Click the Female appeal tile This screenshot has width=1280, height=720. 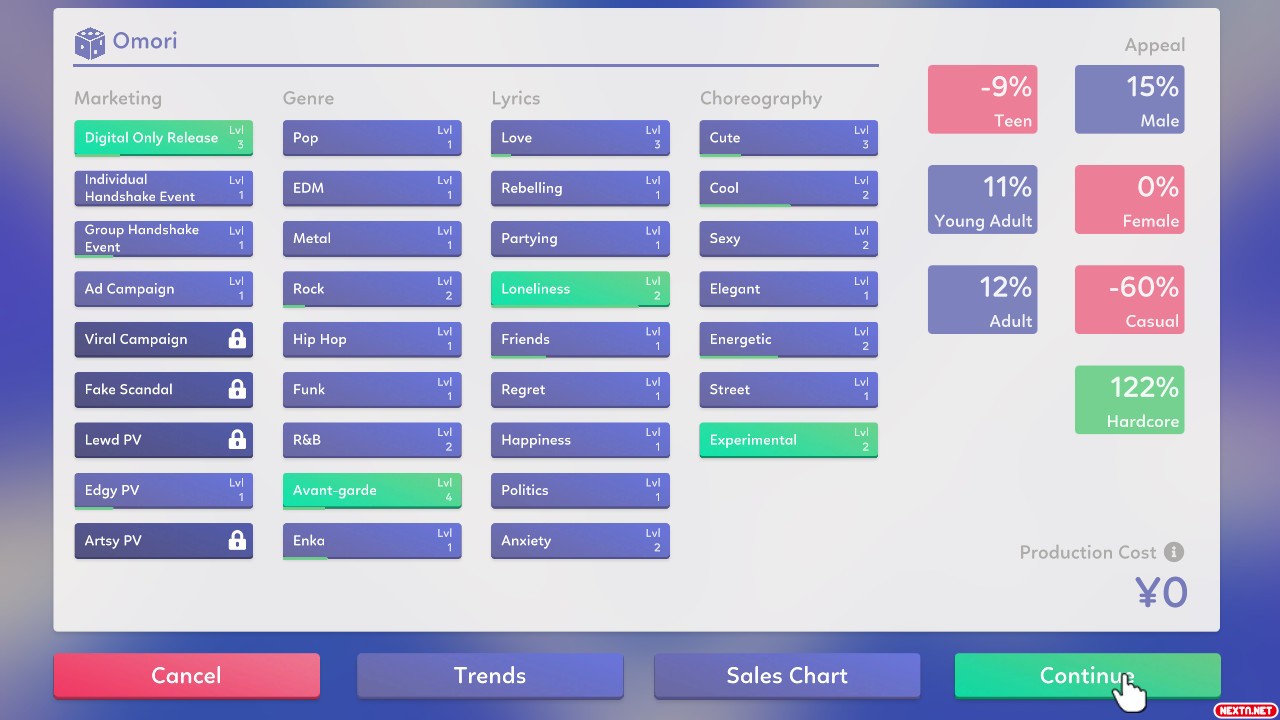1130,200
